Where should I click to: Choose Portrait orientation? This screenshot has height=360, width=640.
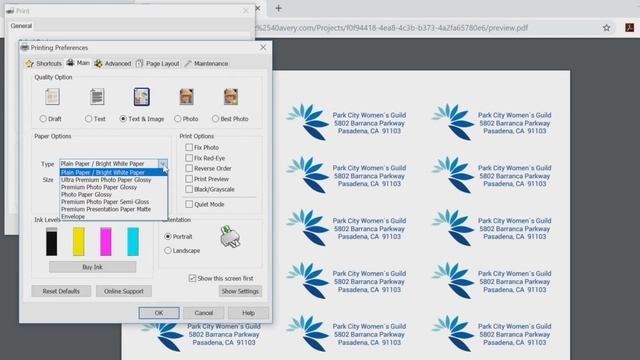[x=168, y=236]
